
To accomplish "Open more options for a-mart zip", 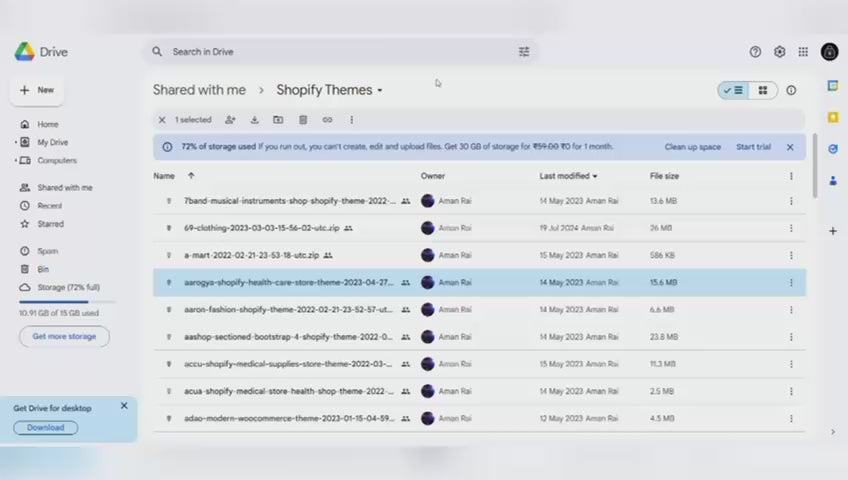I will pos(791,255).
